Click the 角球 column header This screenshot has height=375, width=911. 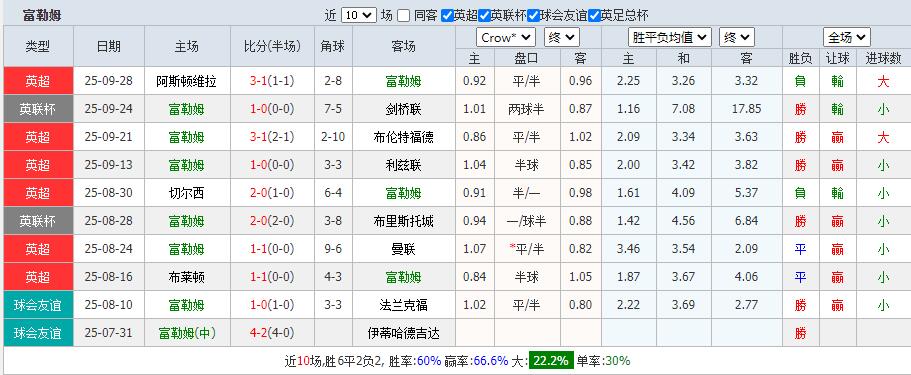coord(333,47)
